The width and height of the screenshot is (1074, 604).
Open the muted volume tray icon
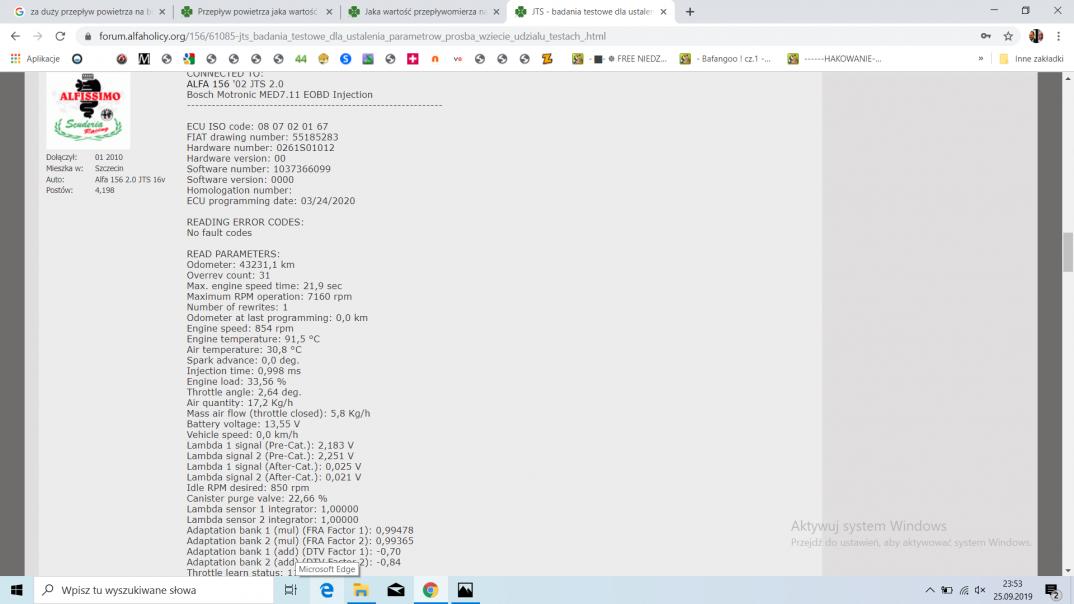click(x=980, y=590)
